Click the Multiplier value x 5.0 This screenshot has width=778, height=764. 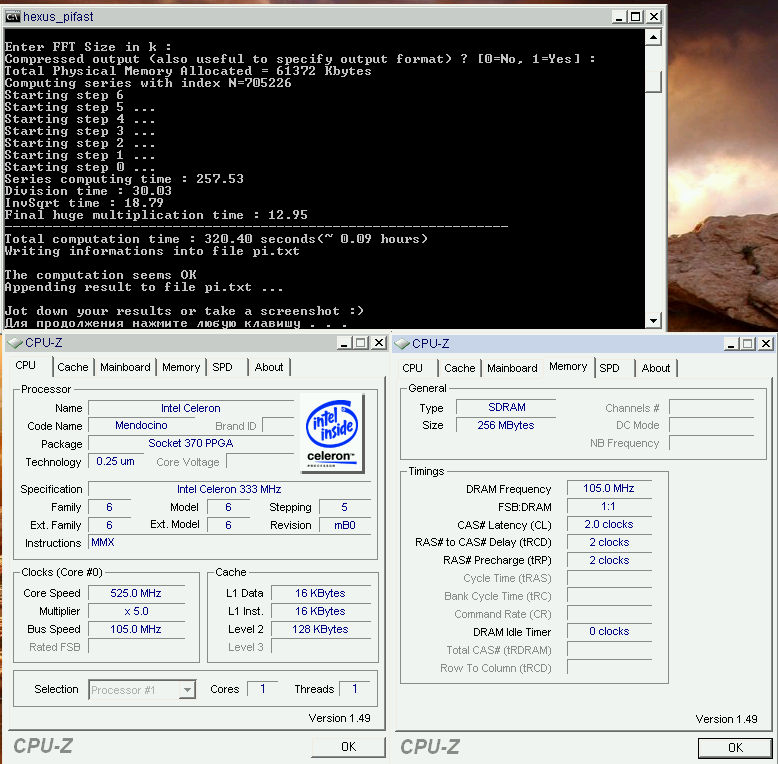point(136,611)
